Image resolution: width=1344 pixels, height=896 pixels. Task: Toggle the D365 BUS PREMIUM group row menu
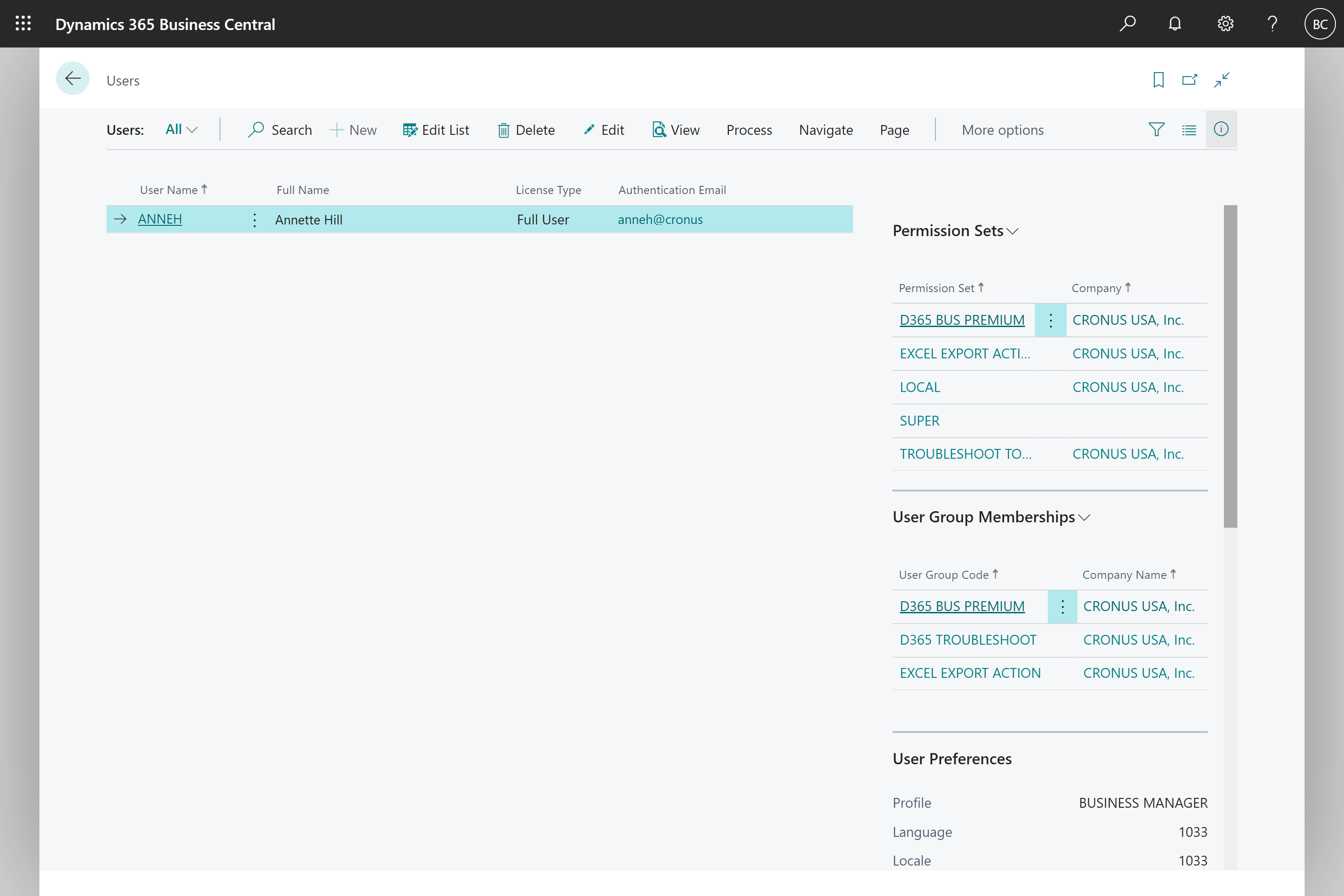point(1062,606)
